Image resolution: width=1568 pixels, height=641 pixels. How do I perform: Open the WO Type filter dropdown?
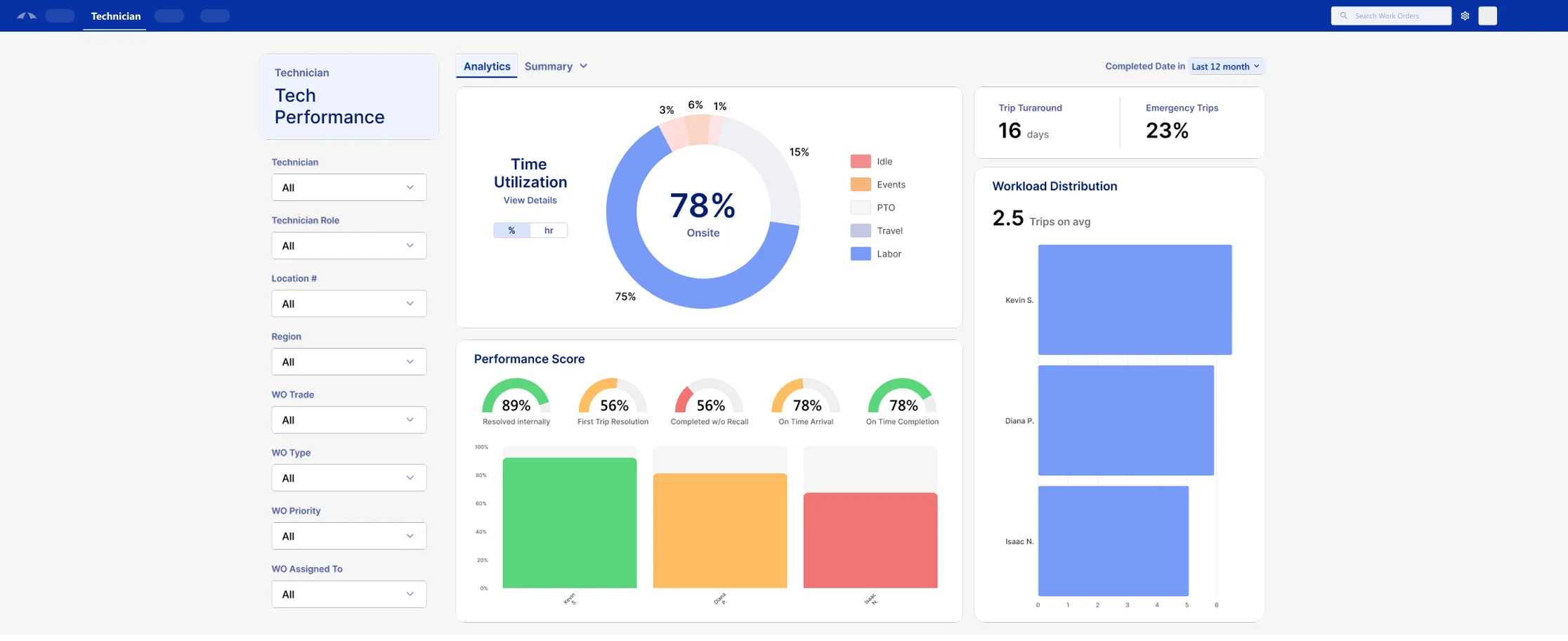(348, 478)
